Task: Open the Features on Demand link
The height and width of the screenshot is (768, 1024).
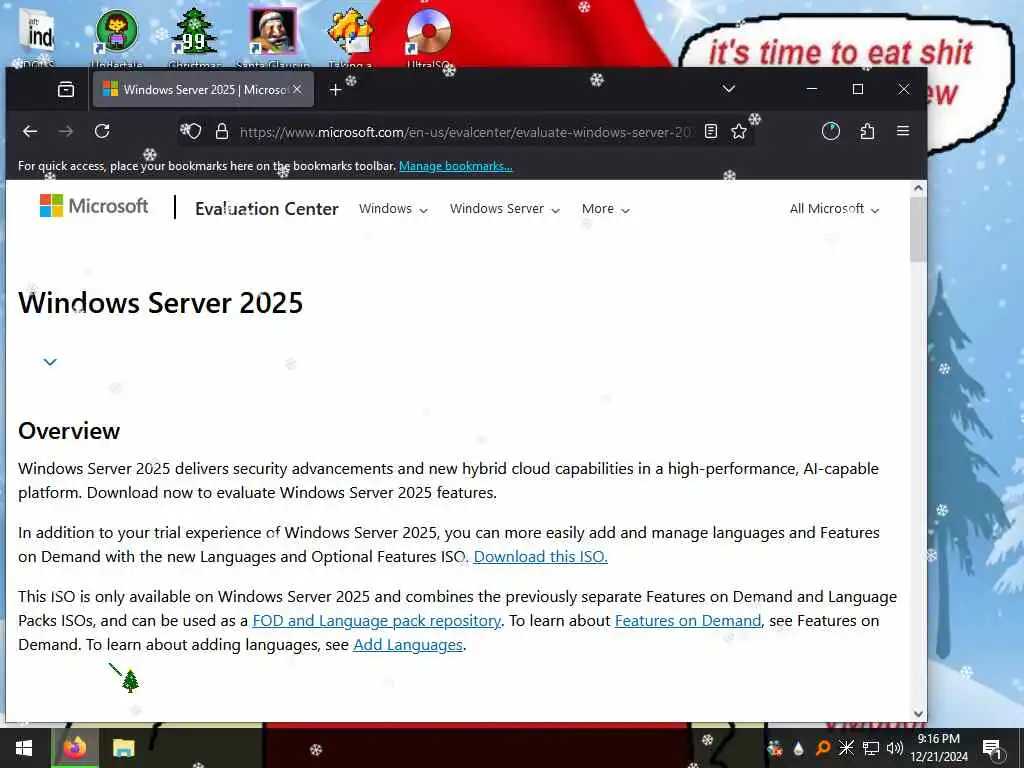Action: pyautogui.click(x=688, y=620)
